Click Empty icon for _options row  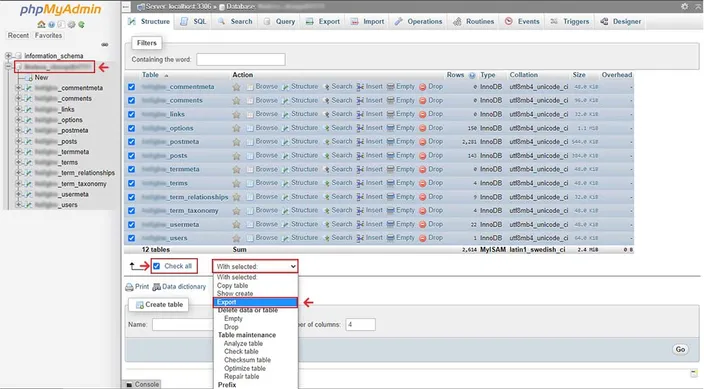pyautogui.click(x=391, y=128)
